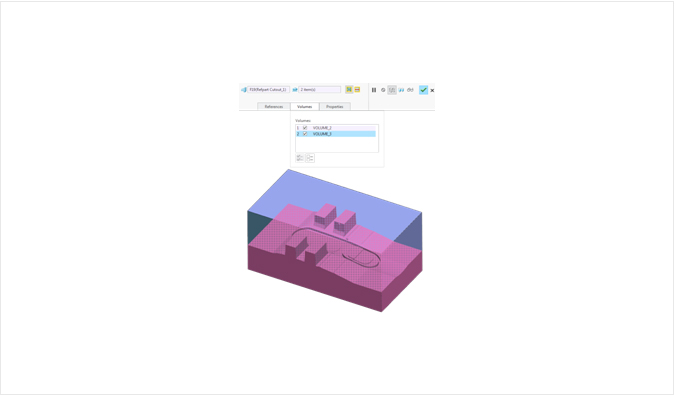This screenshot has height=395, width=675.
Task: Uncheck the VOLUME_2 checkbox
Action: 305,128
